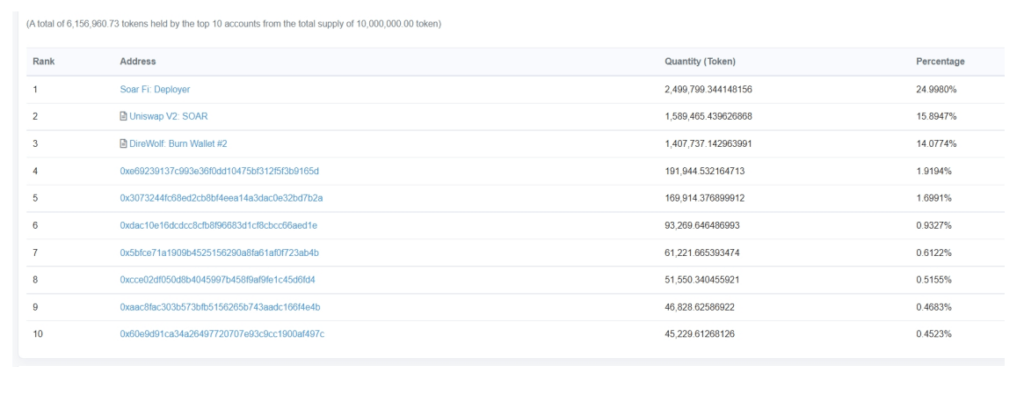Open address starting 0xdac10e16dcdcc8
Viewport: 1024px width, 395px height.
point(218,225)
